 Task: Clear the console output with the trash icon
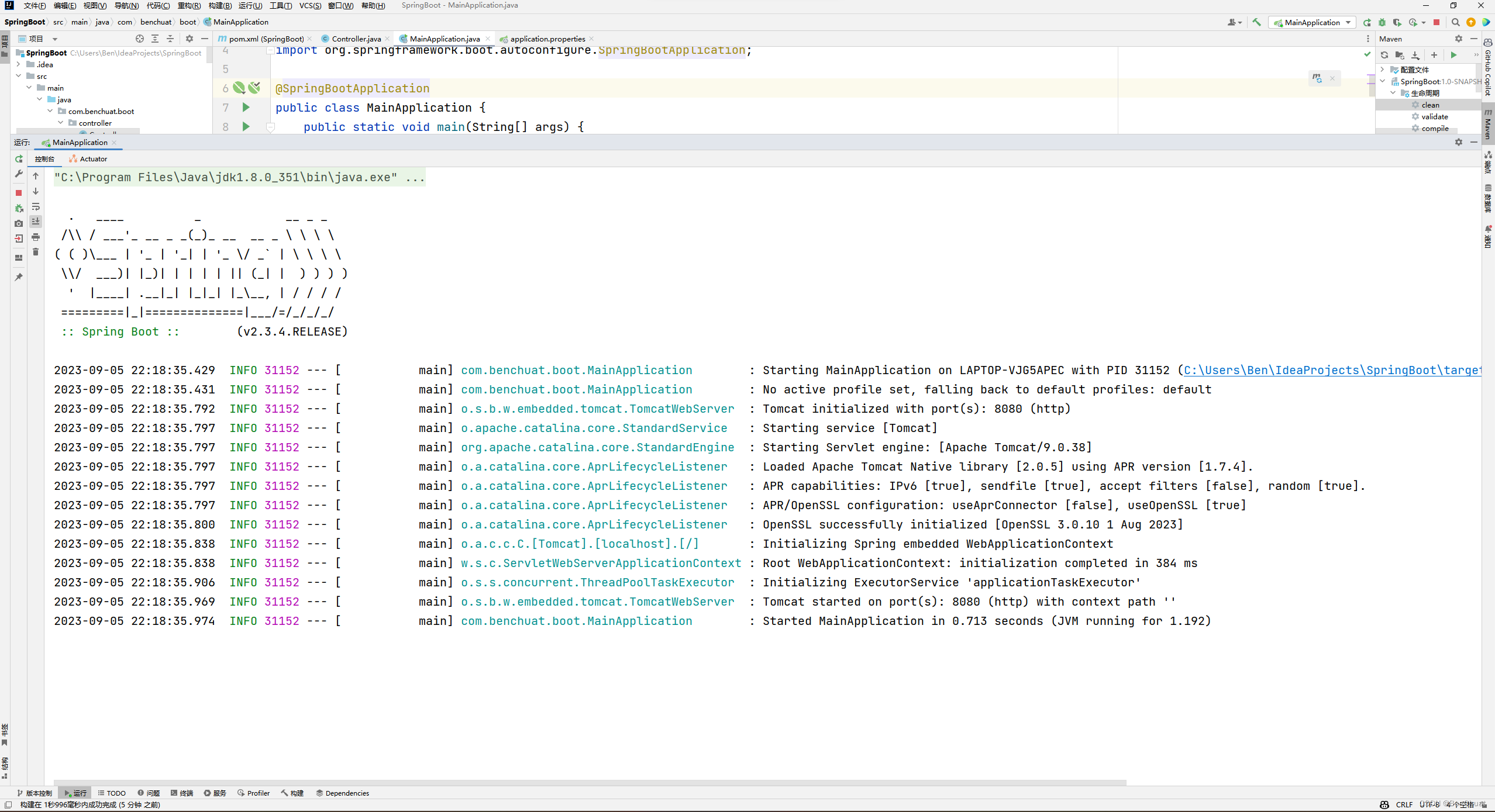pyautogui.click(x=36, y=253)
